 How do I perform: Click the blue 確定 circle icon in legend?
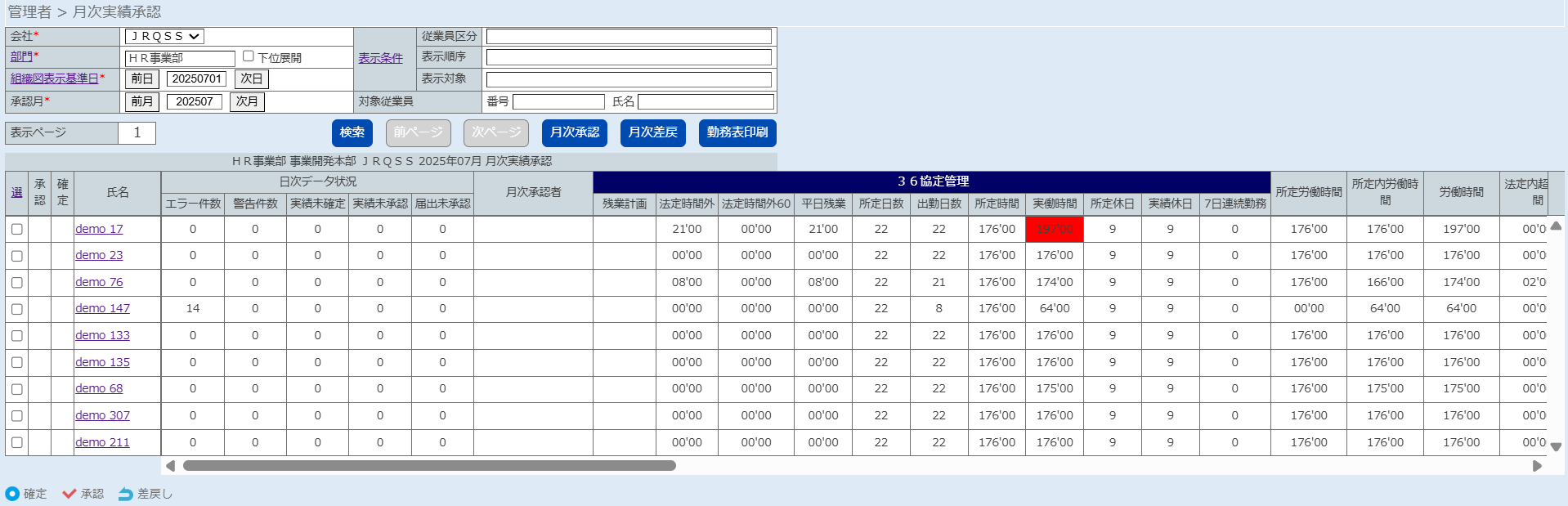(12, 494)
